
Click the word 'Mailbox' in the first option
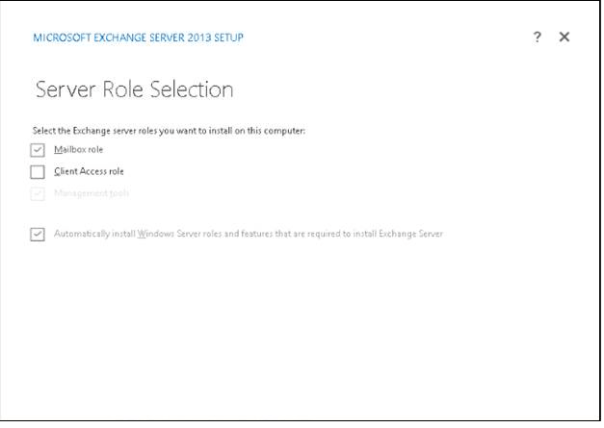pyautogui.click(x=70, y=150)
